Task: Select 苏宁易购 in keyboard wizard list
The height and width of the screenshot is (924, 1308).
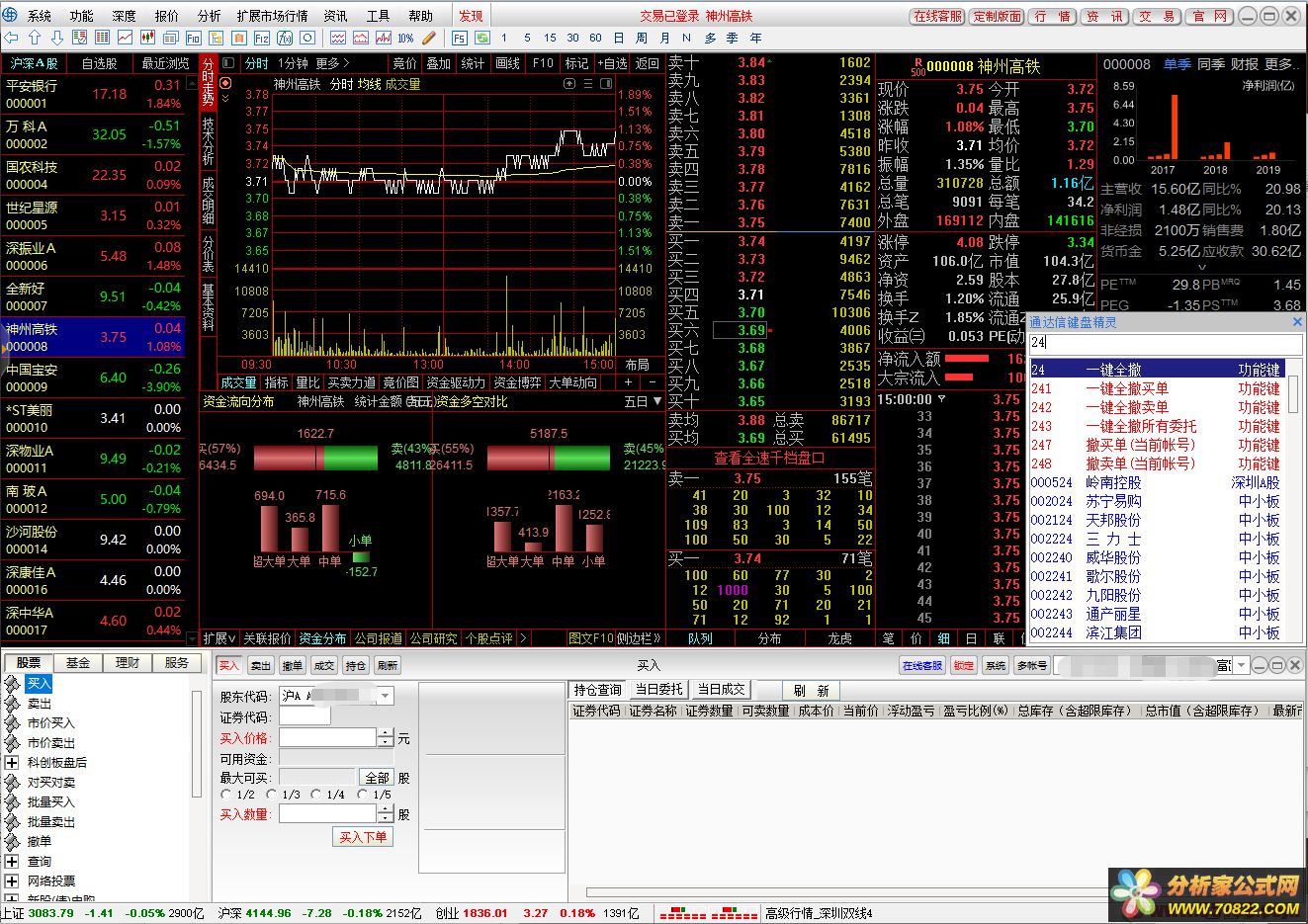Action: [1157, 501]
